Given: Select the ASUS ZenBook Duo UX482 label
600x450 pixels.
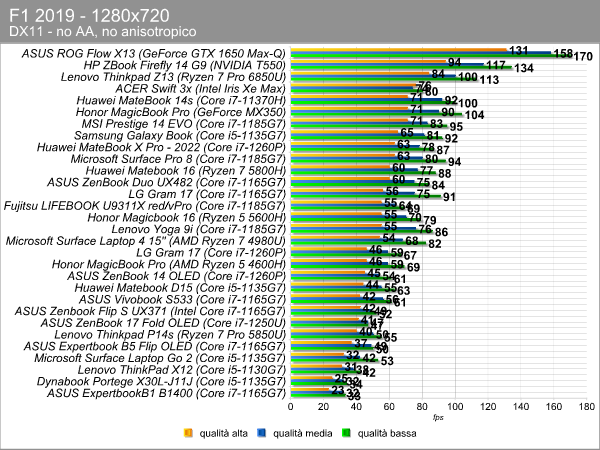Looking at the screenshot, I should [166, 183].
